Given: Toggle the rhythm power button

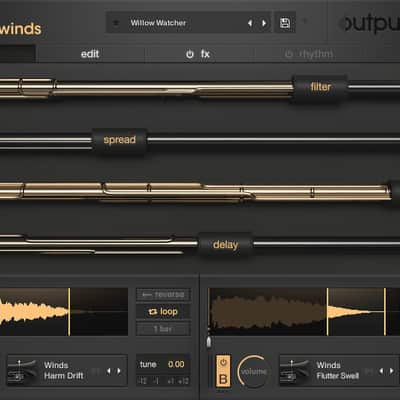Looking at the screenshot, I should click(289, 54).
